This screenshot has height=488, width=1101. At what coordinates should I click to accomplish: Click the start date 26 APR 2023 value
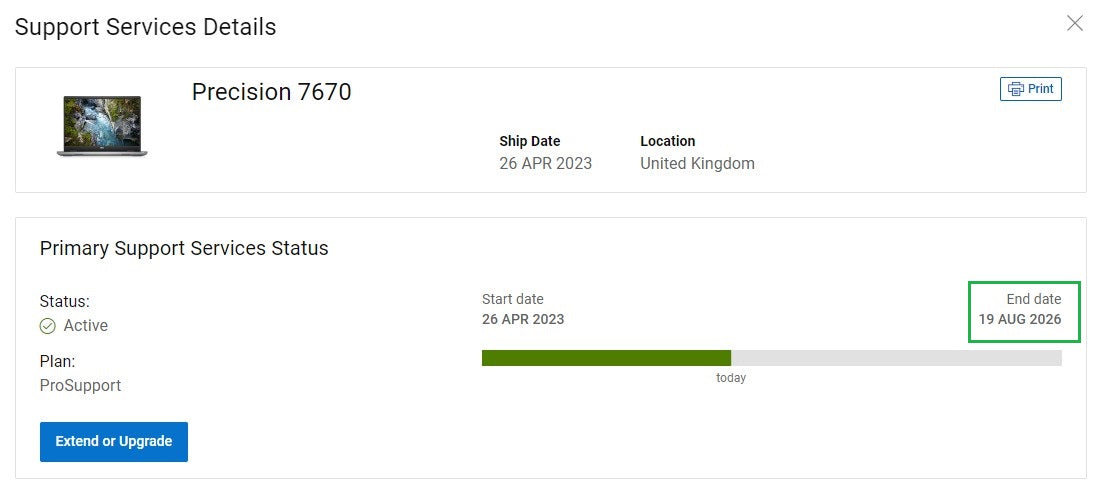click(523, 320)
